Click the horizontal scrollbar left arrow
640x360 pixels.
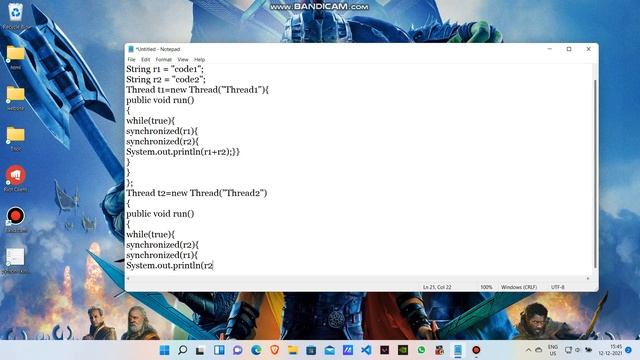128,278
